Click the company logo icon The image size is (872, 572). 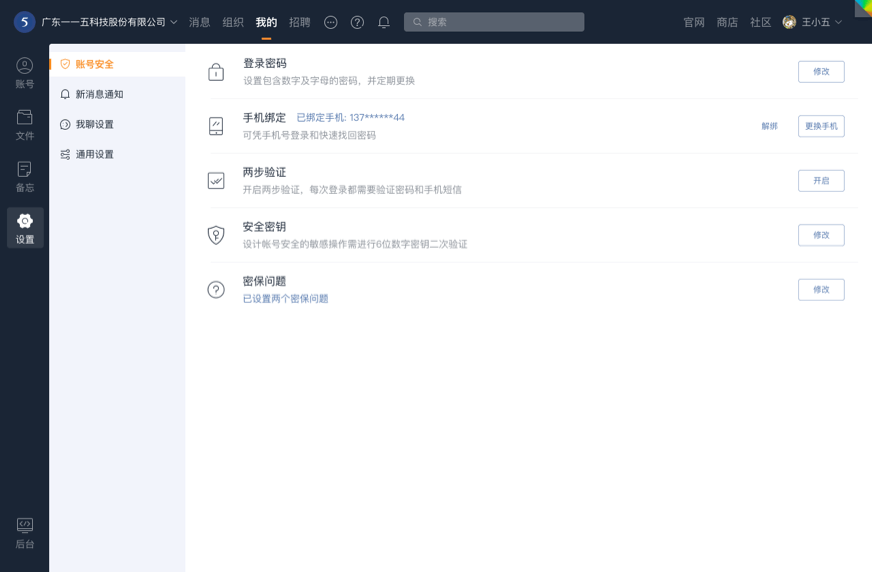coord(24,22)
